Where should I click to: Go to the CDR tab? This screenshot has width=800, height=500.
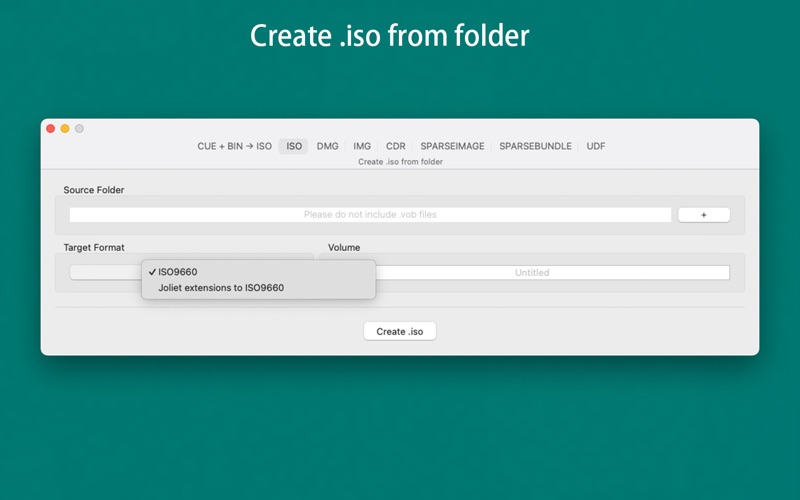(x=395, y=146)
